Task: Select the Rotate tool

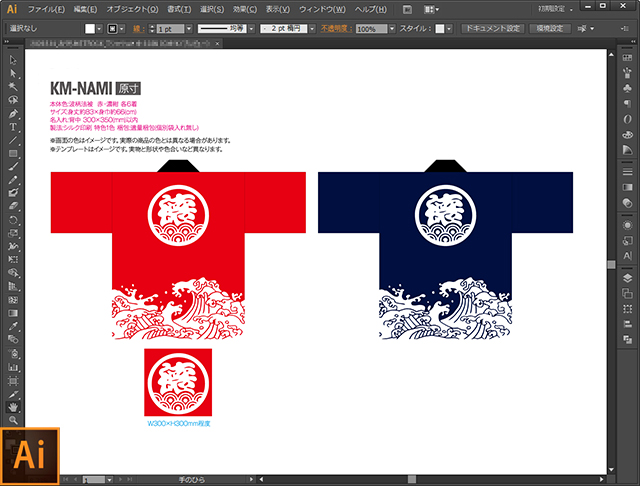Action: point(14,219)
